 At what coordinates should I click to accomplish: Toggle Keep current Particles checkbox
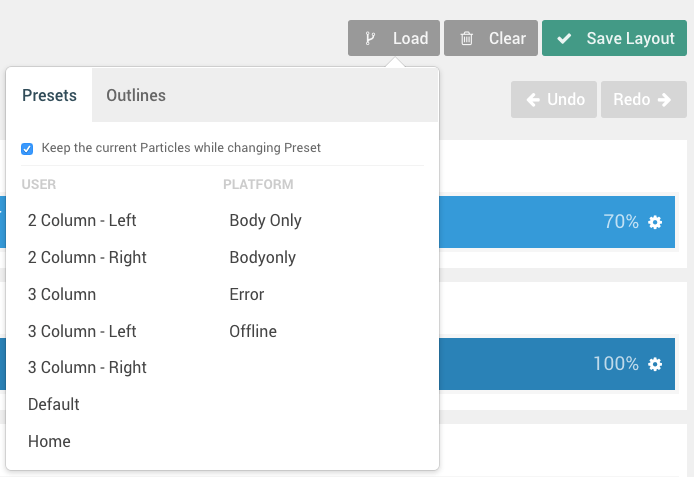coord(27,148)
